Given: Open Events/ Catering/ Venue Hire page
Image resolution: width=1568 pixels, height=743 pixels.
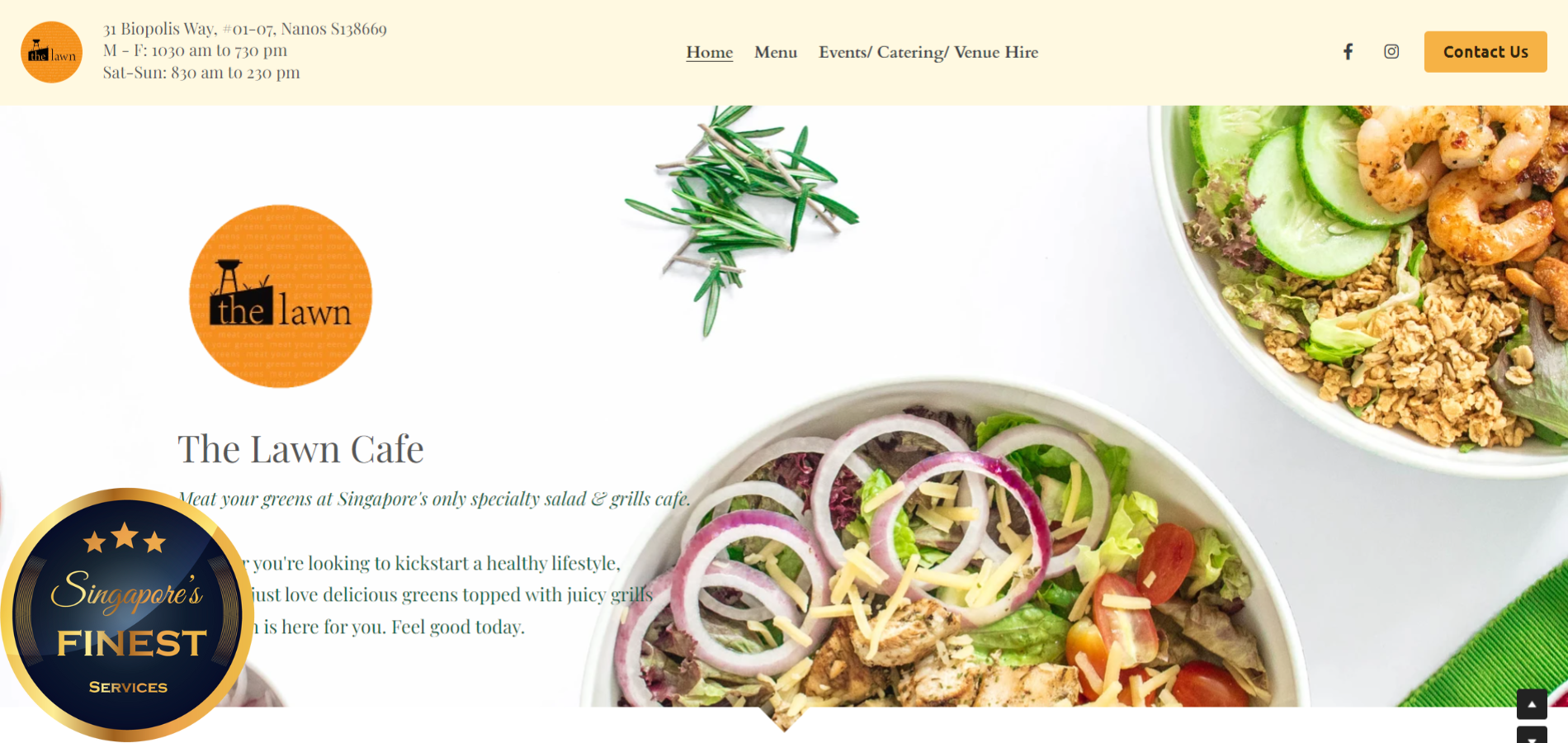Looking at the screenshot, I should coord(928,52).
